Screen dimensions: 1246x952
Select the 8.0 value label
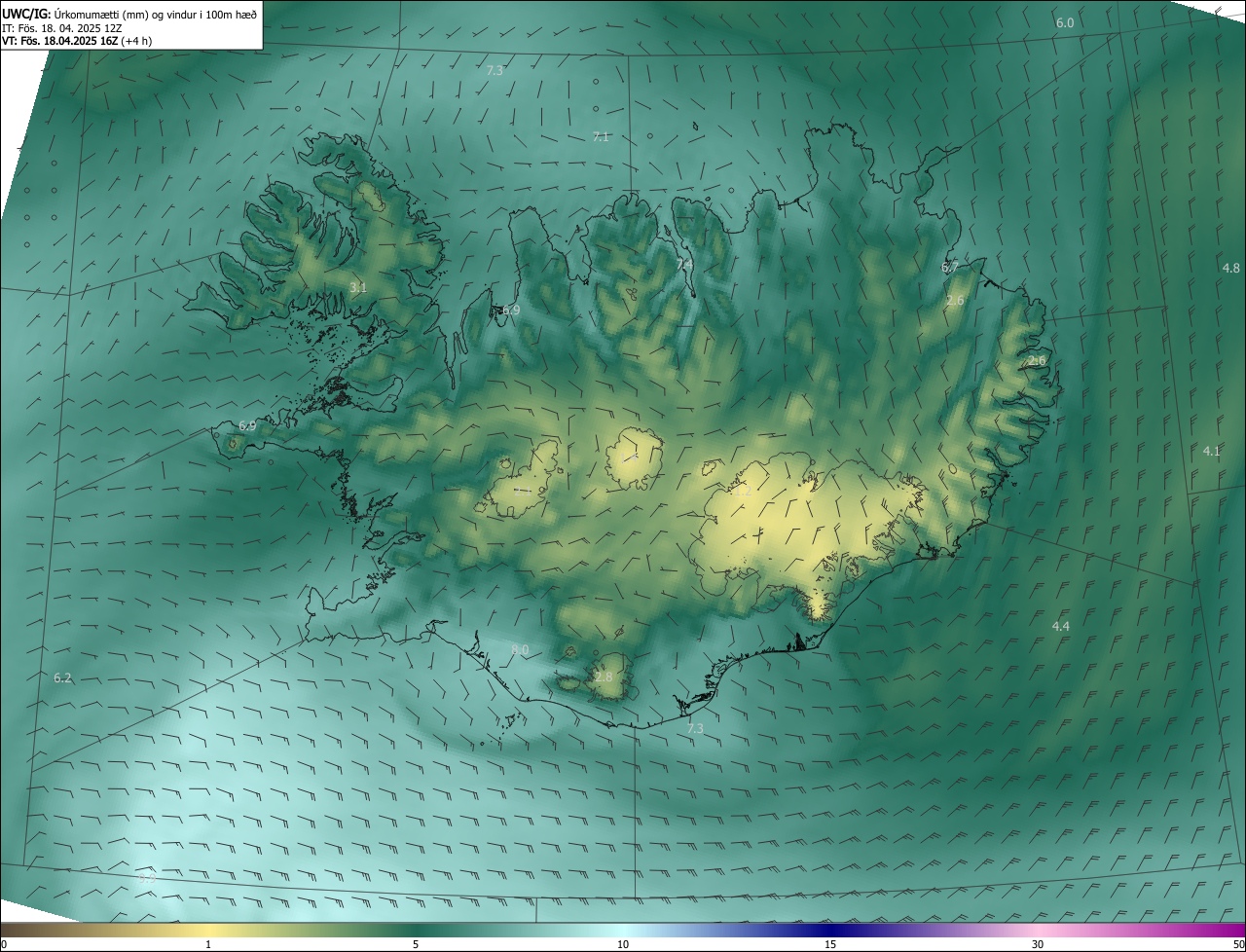(x=520, y=649)
